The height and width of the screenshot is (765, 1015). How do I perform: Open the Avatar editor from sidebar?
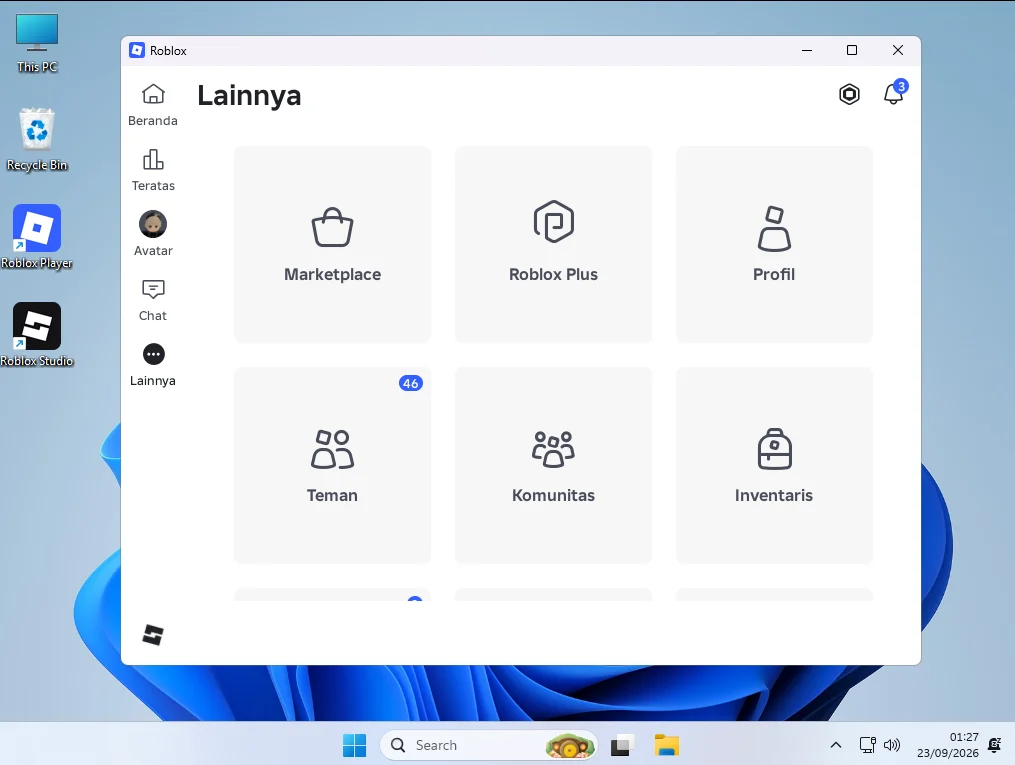tap(153, 234)
